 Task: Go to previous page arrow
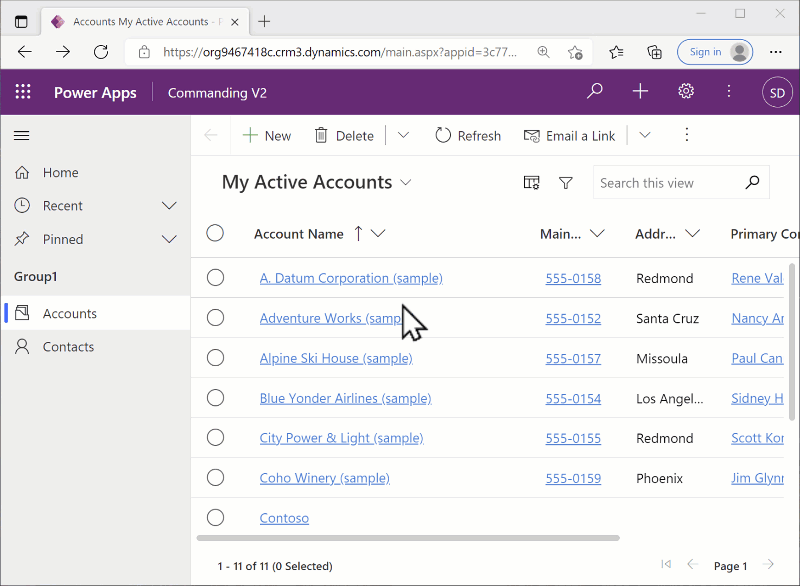coord(692,564)
